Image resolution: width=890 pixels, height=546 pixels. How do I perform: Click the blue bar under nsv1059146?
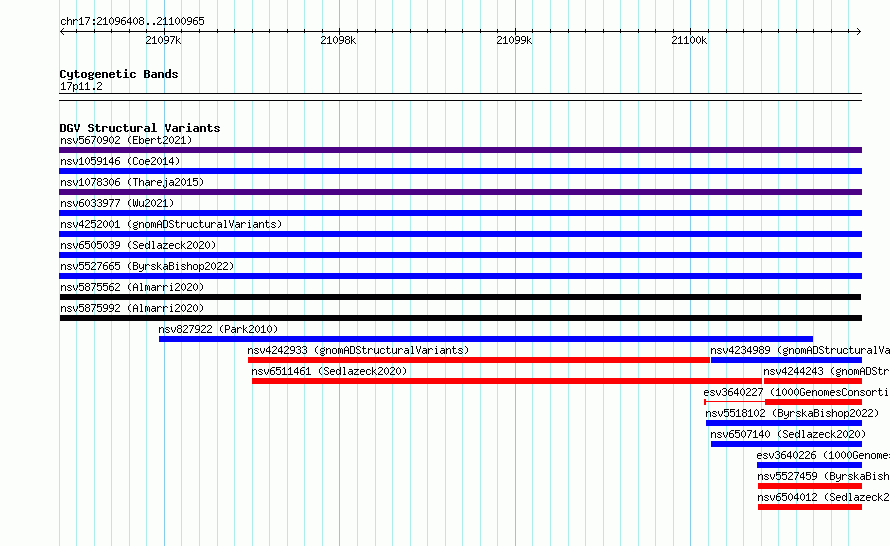pos(460,171)
